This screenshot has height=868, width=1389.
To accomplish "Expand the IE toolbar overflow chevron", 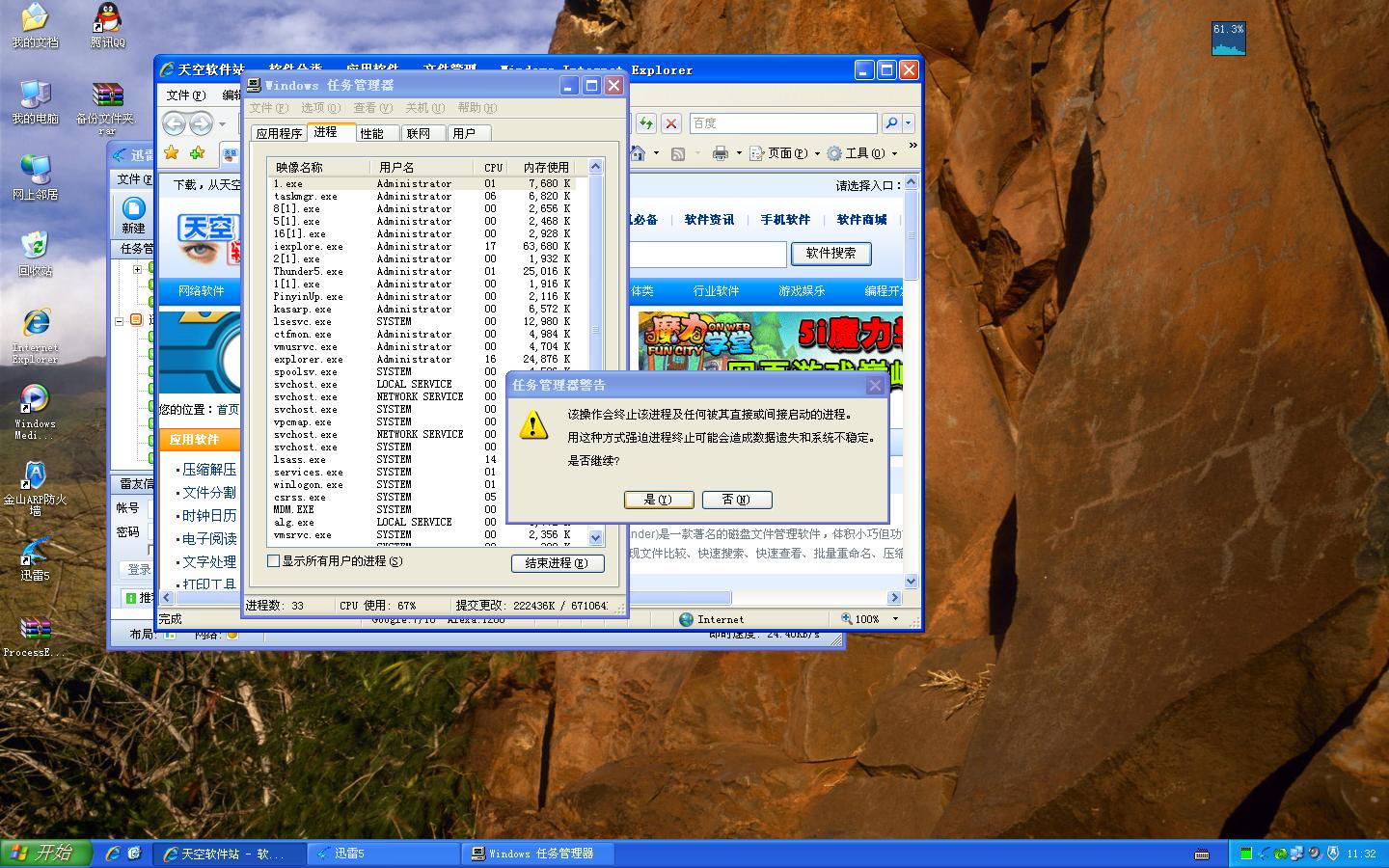I will point(912,147).
